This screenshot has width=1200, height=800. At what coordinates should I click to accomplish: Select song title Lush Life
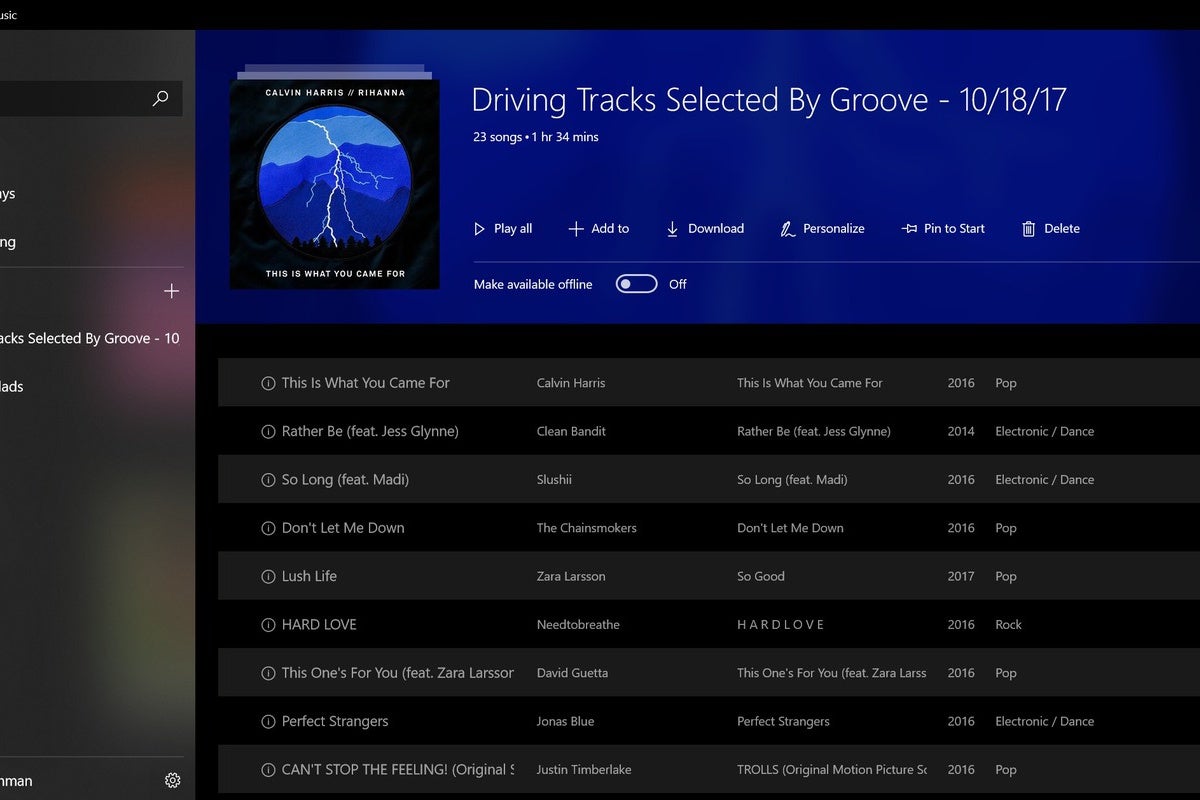(309, 577)
